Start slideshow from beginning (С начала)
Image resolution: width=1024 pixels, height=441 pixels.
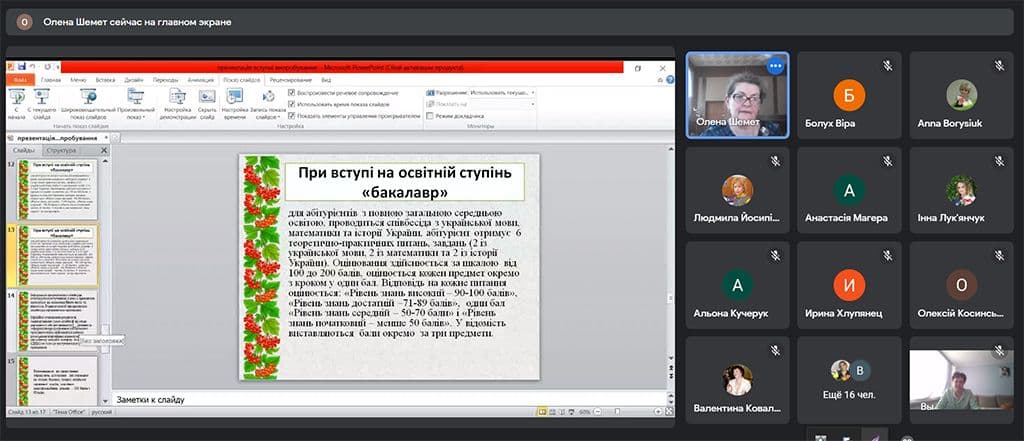coord(17,103)
